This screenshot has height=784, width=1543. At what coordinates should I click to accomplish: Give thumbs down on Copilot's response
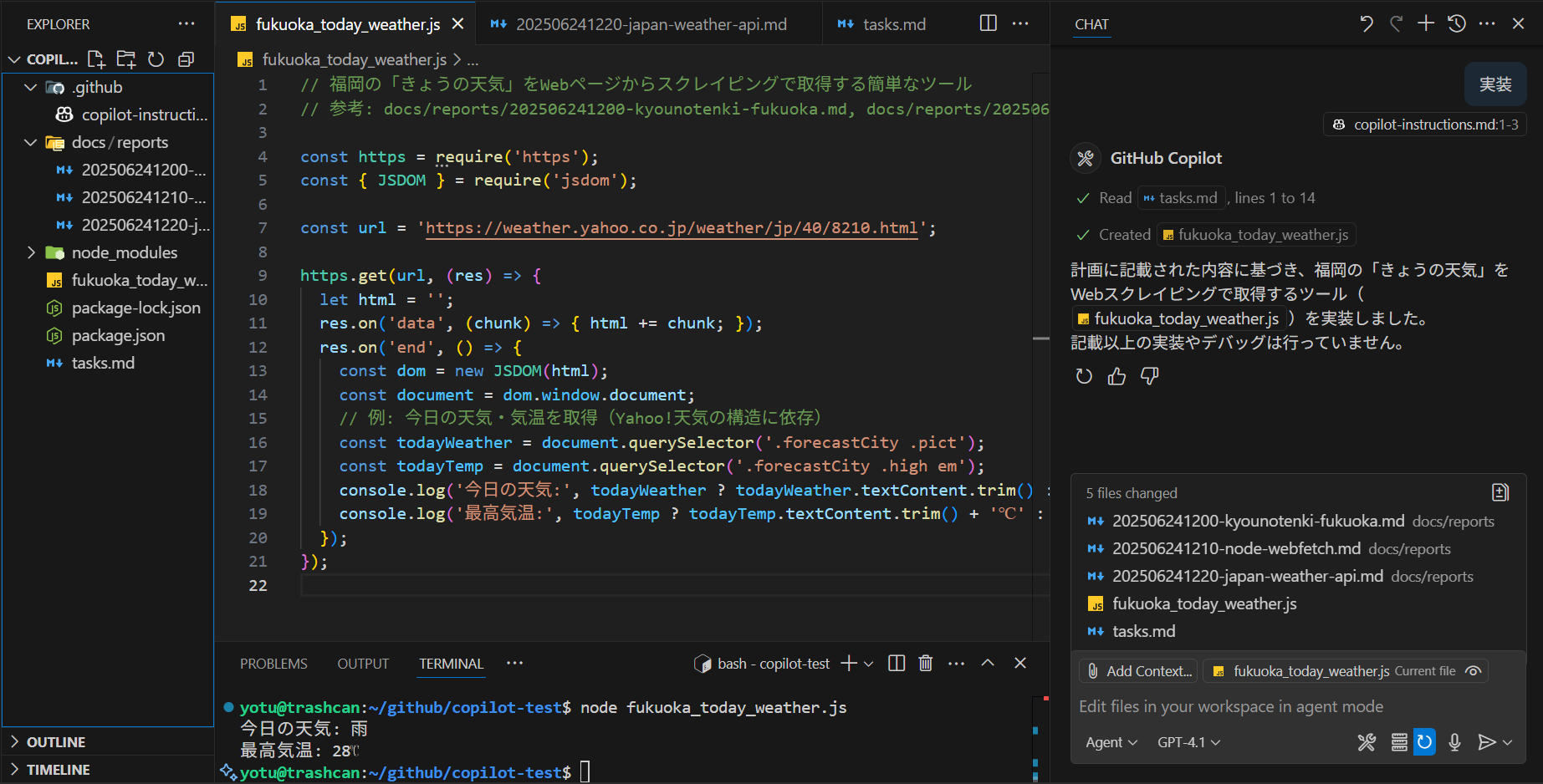(1149, 376)
